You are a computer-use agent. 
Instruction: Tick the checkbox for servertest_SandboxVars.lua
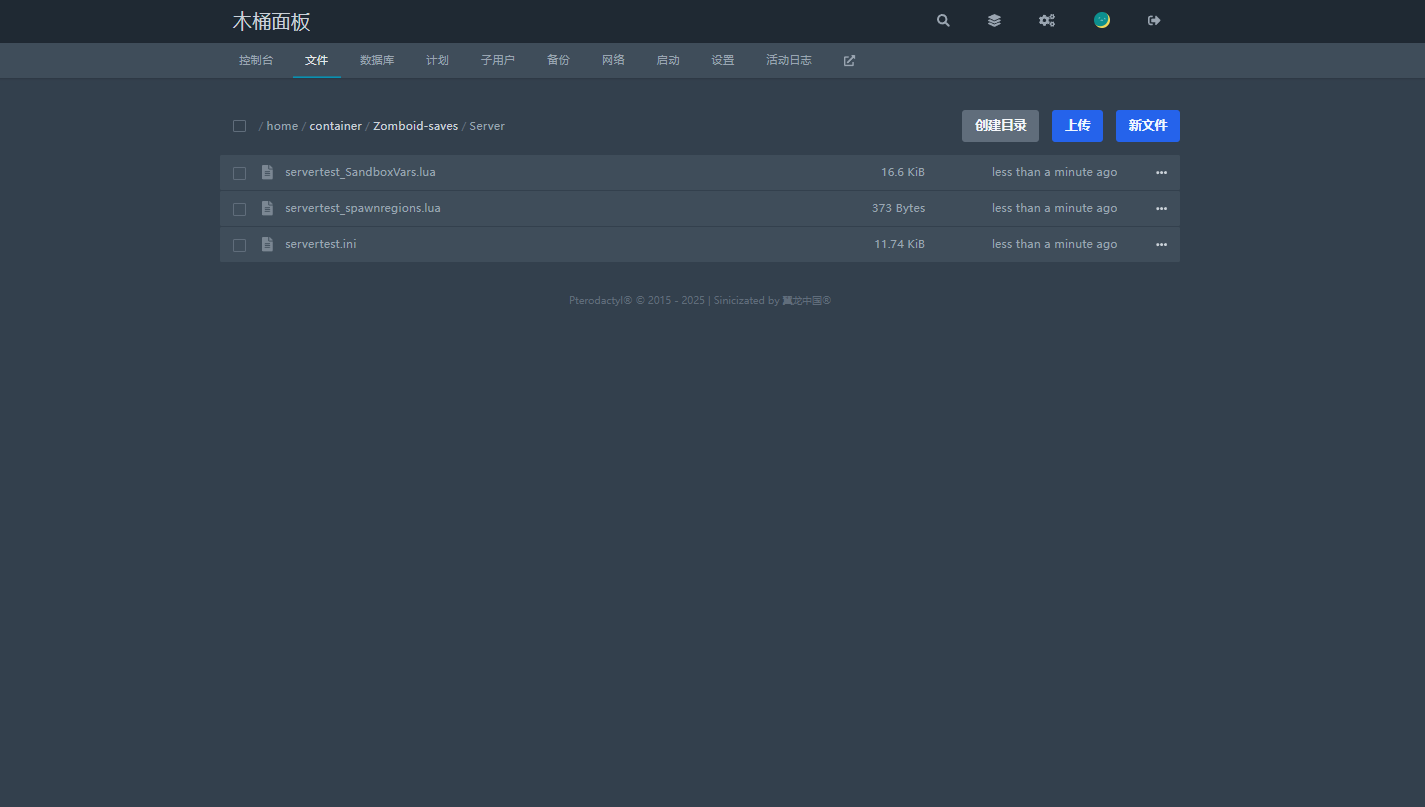tap(239, 173)
